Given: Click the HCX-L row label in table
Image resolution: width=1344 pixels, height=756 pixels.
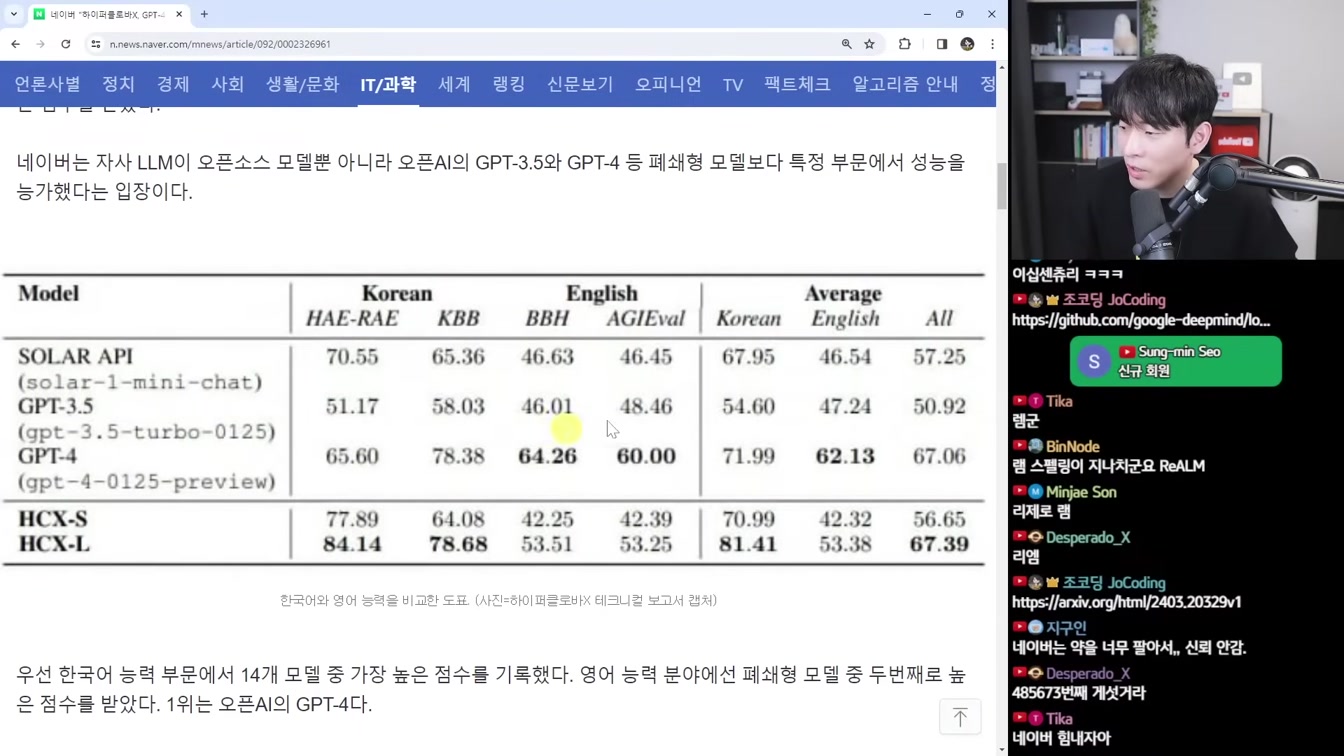Looking at the screenshot, I should point(52,545).
